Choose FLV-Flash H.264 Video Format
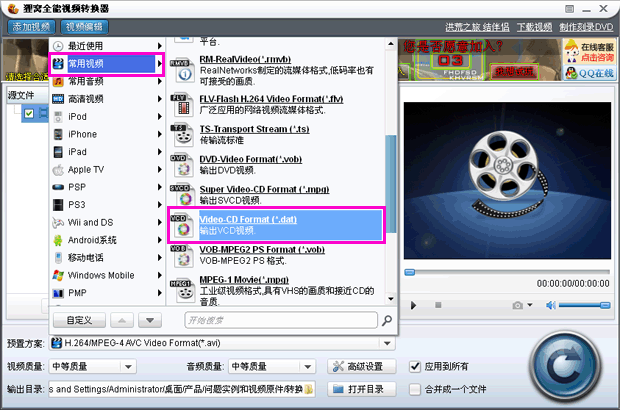The height and width of the screenshot is (410, 620). (x=271, y=99)
